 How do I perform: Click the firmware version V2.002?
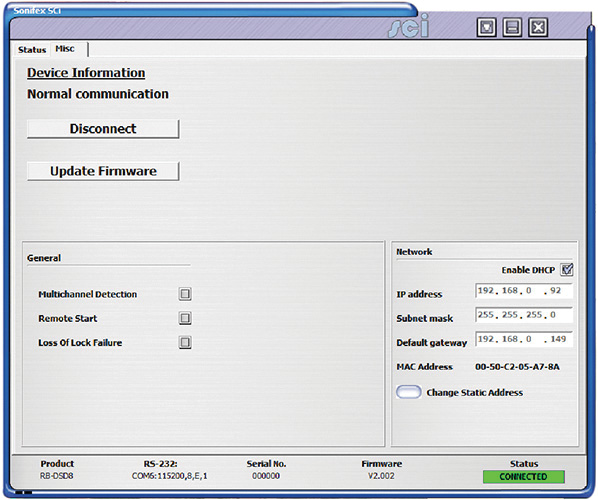click(x=381, y=476)
